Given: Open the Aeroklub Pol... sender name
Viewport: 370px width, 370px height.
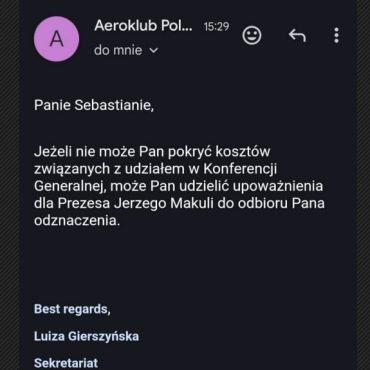Looking at the screenshot, I should [x=143, y=26].
